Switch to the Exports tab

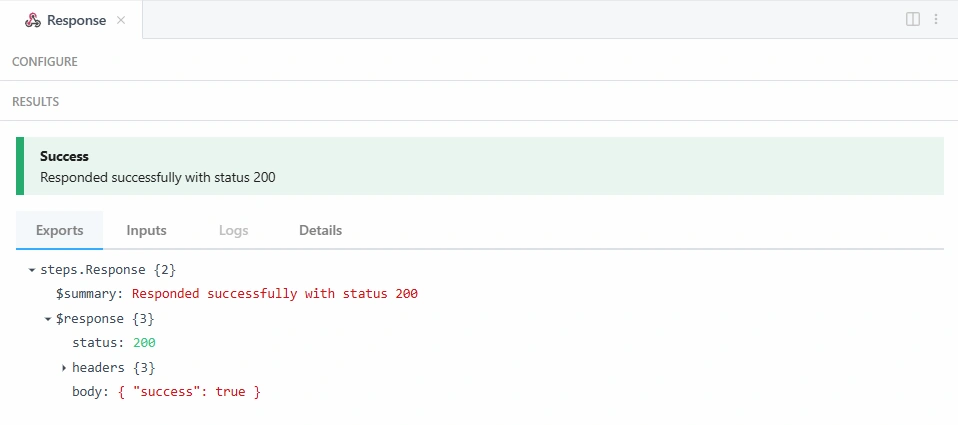coord(59,230)
